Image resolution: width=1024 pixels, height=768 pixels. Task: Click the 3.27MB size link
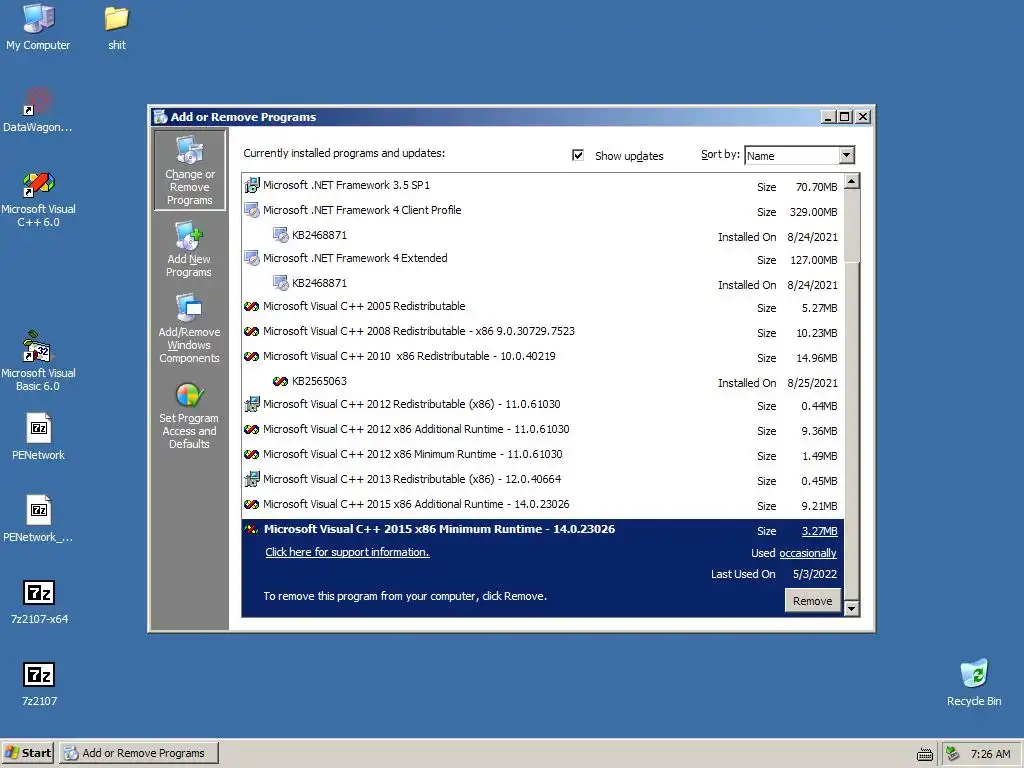tap(820, 531)
